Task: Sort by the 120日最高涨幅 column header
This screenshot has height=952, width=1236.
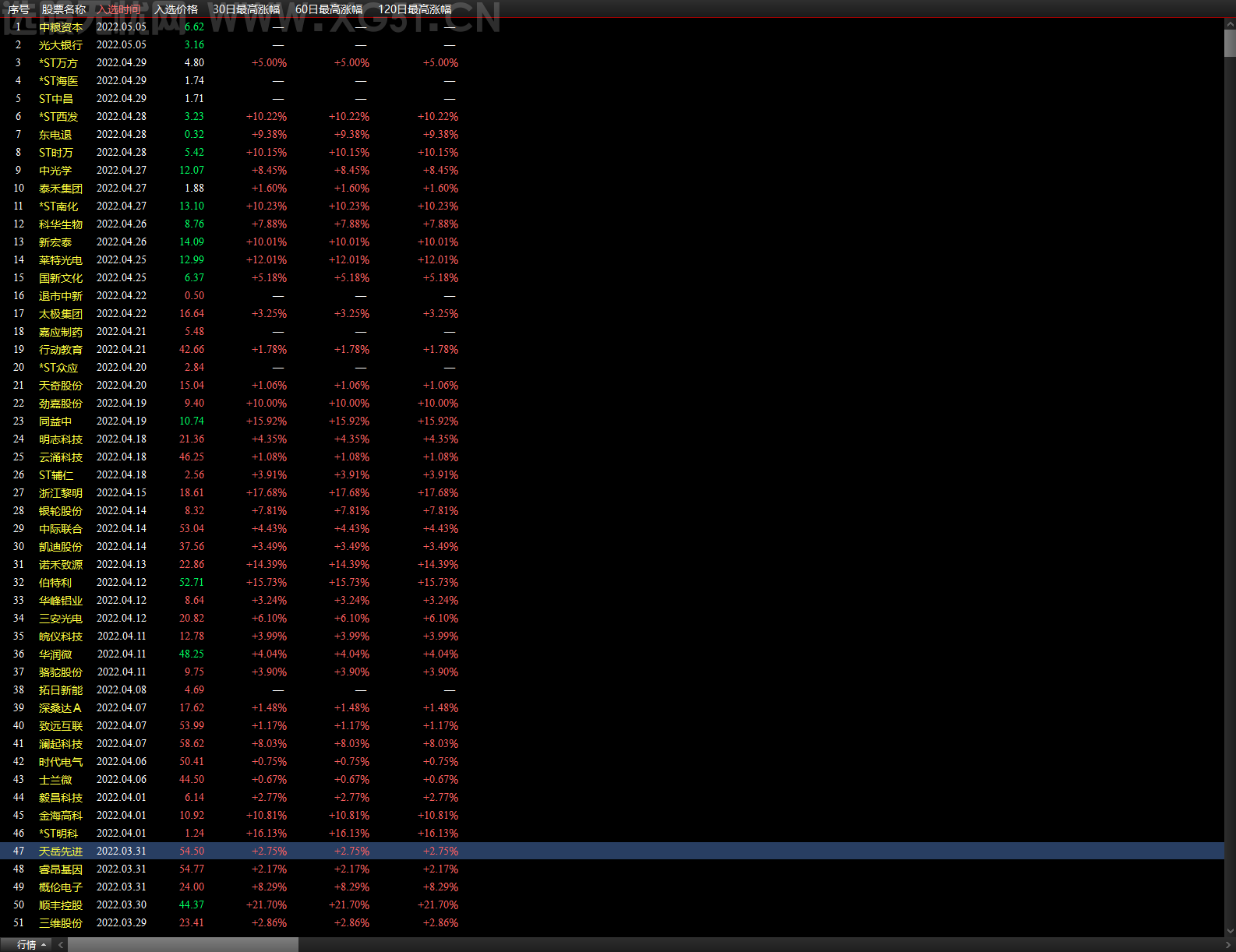Action: point(415,9)
